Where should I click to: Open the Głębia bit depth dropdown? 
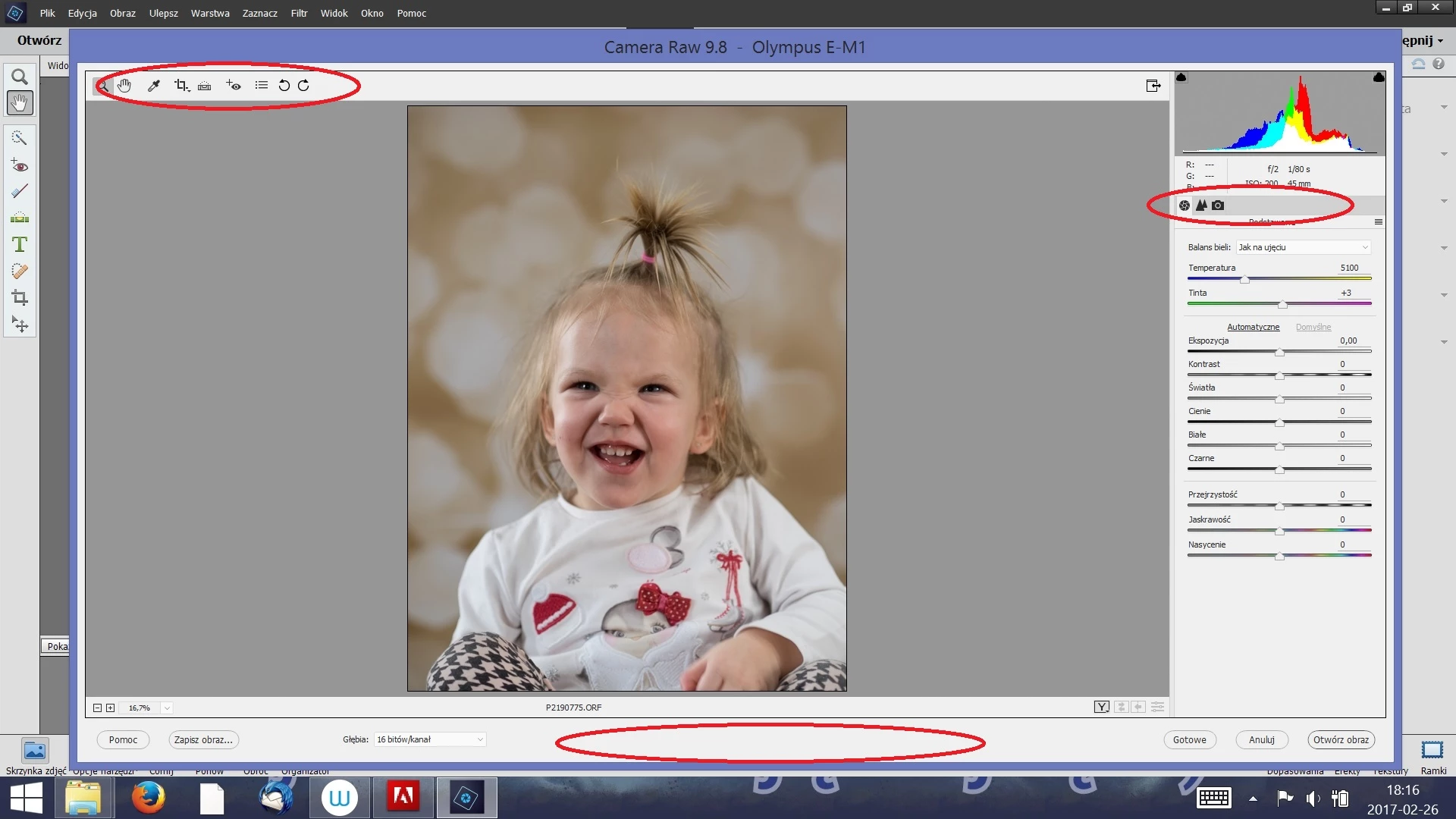429,739
